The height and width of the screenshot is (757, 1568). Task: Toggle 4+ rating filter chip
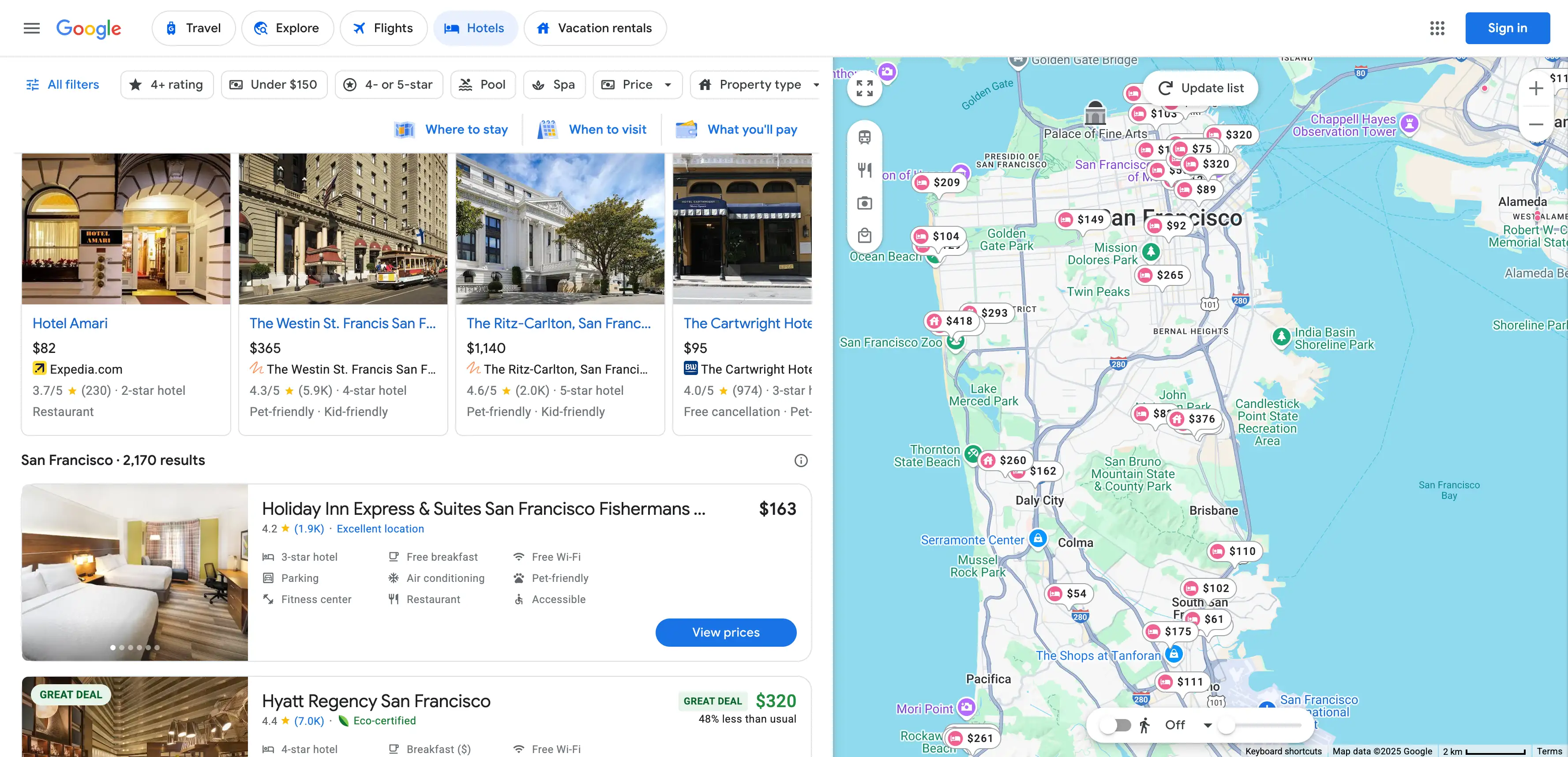[x=167, y=85]
